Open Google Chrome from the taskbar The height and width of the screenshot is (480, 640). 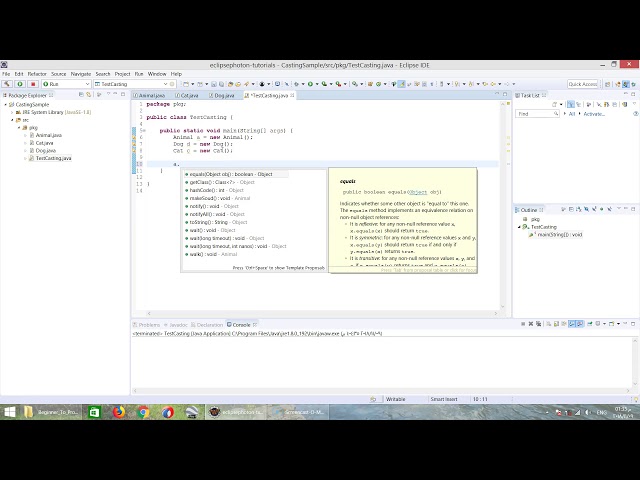[143, 412]
